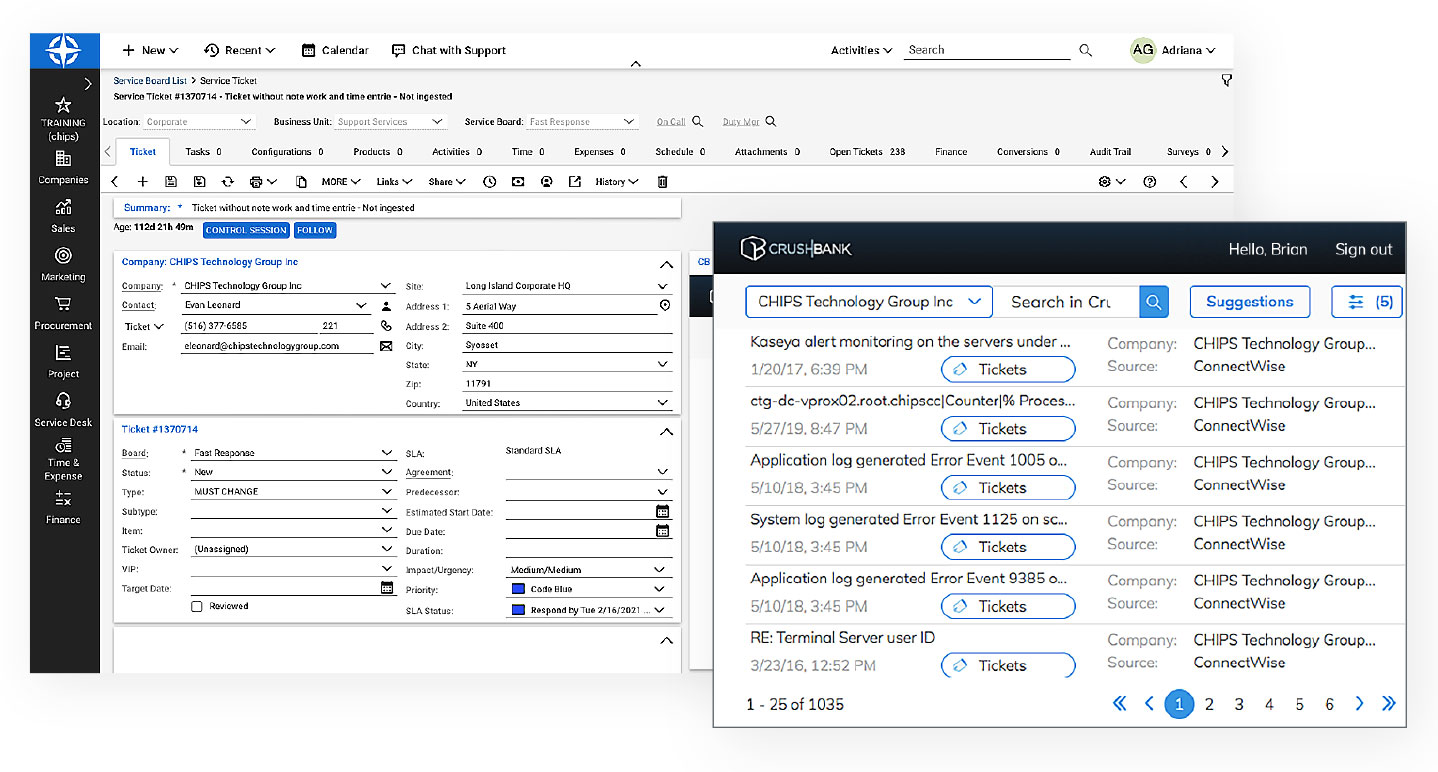
Task: Open calendar picker for Estimated Start Date
Action: click(662, 511)
